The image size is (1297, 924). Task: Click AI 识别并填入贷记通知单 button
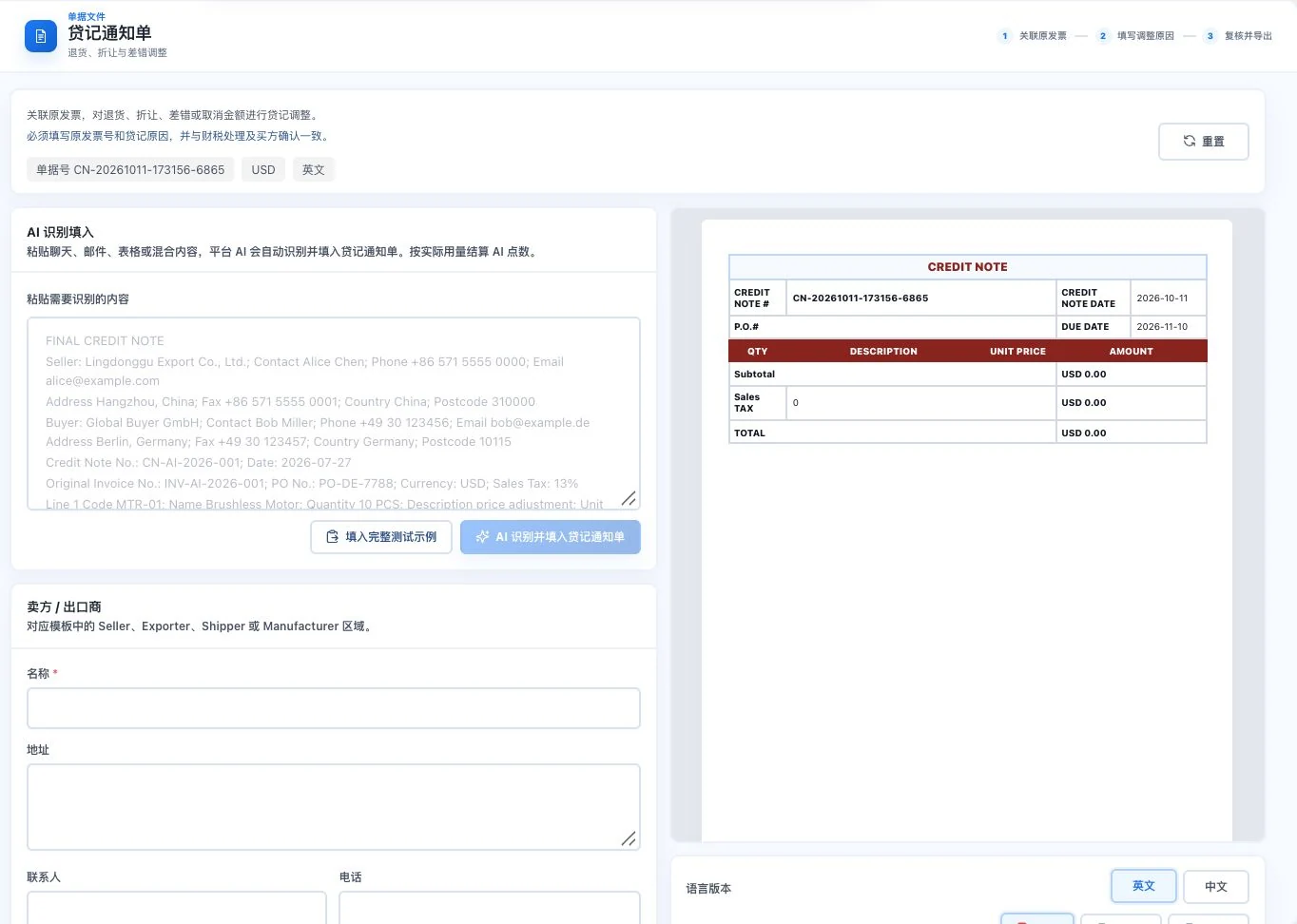pyautogui.click(x=551, y=537)
